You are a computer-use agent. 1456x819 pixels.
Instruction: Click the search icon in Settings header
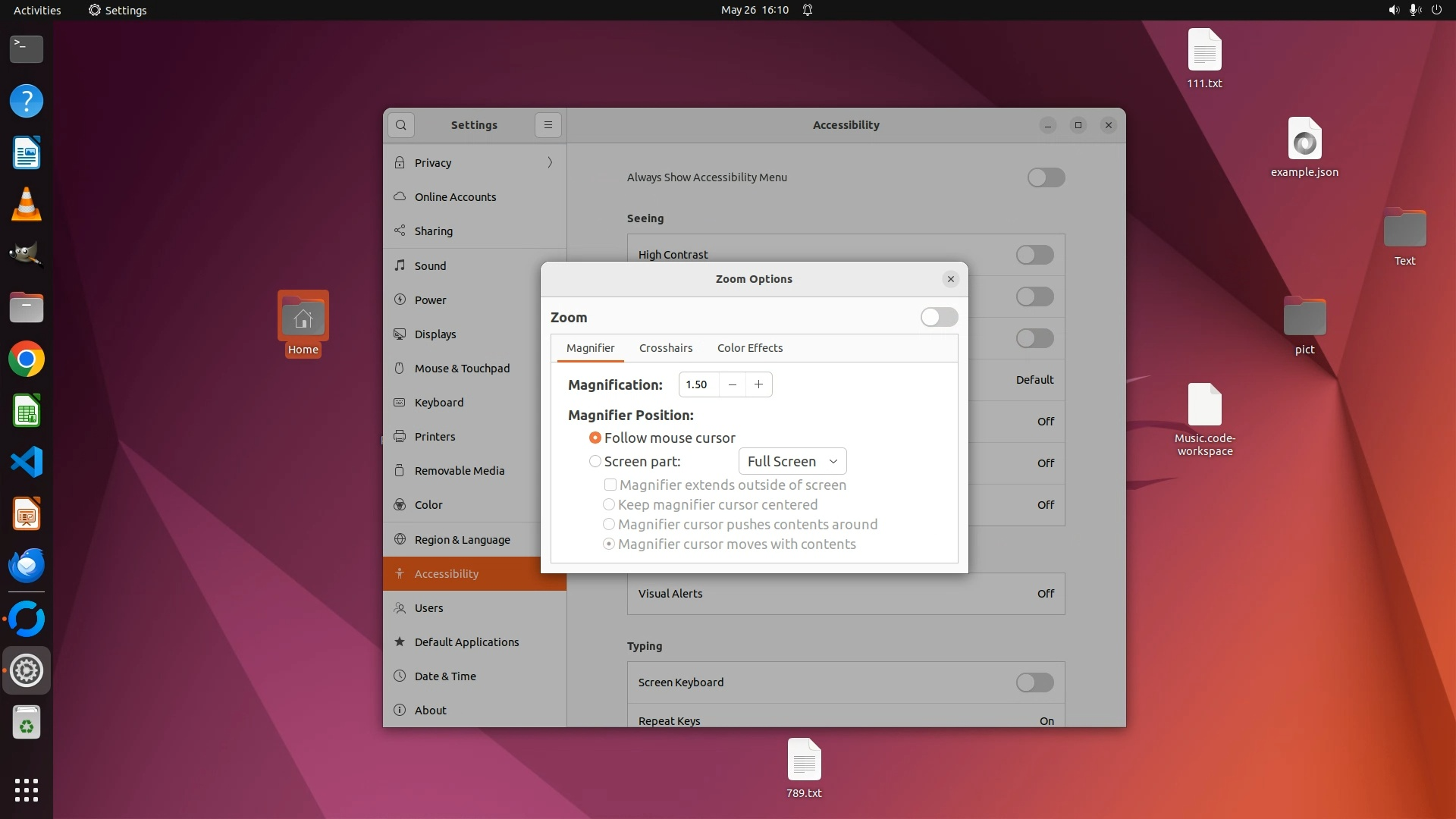click(x=401, y=125)
